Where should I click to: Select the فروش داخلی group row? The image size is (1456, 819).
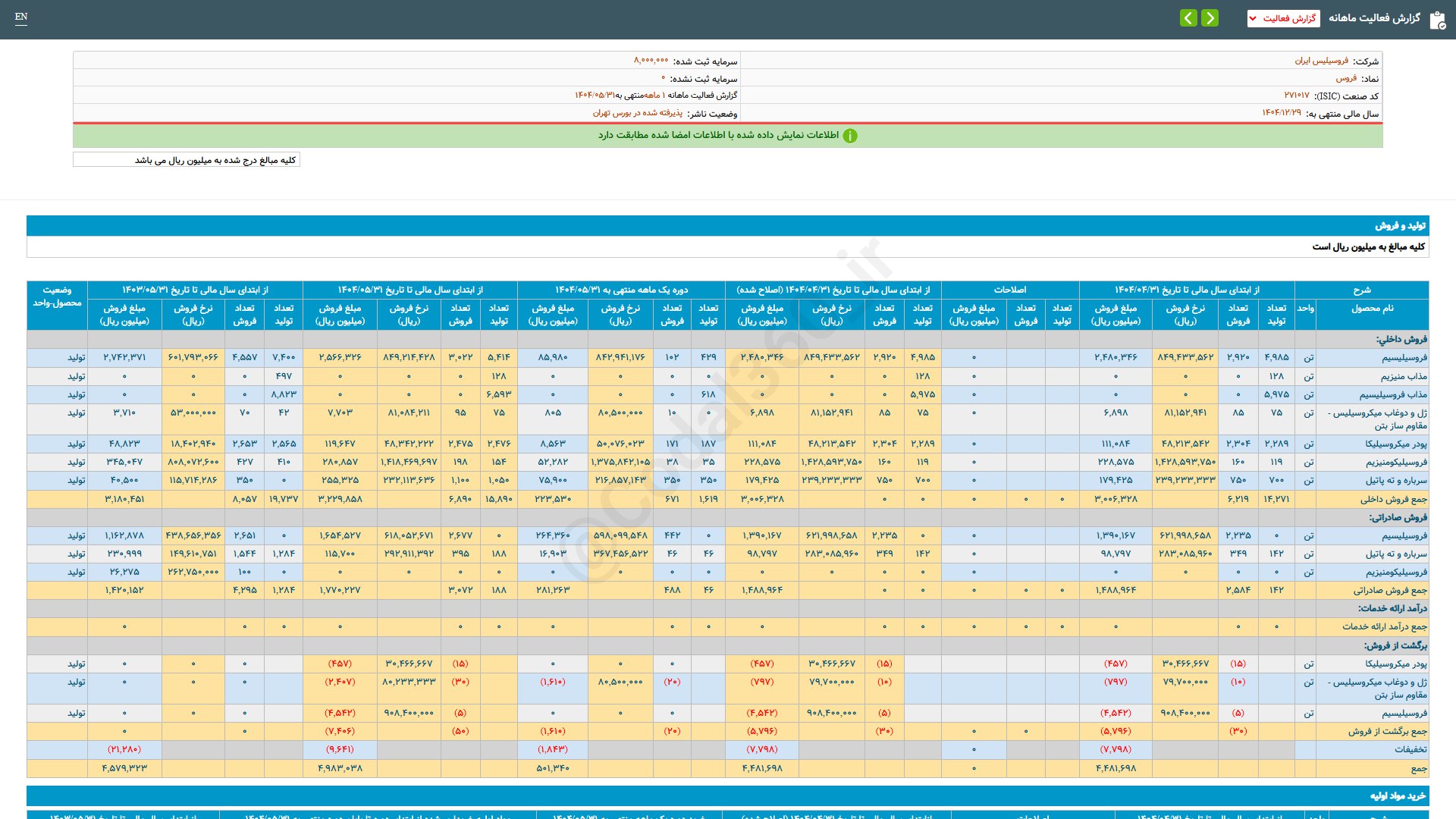pos(1401,339)
